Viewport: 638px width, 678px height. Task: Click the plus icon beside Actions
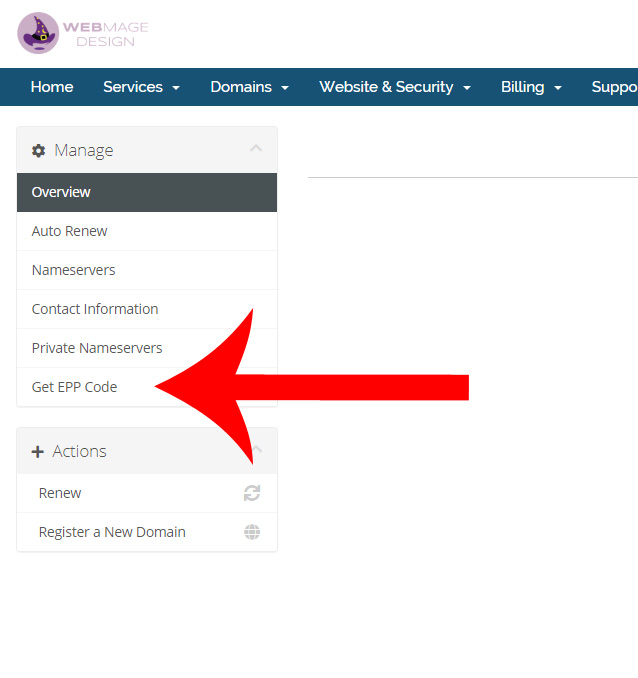click(x=38, y=452)
